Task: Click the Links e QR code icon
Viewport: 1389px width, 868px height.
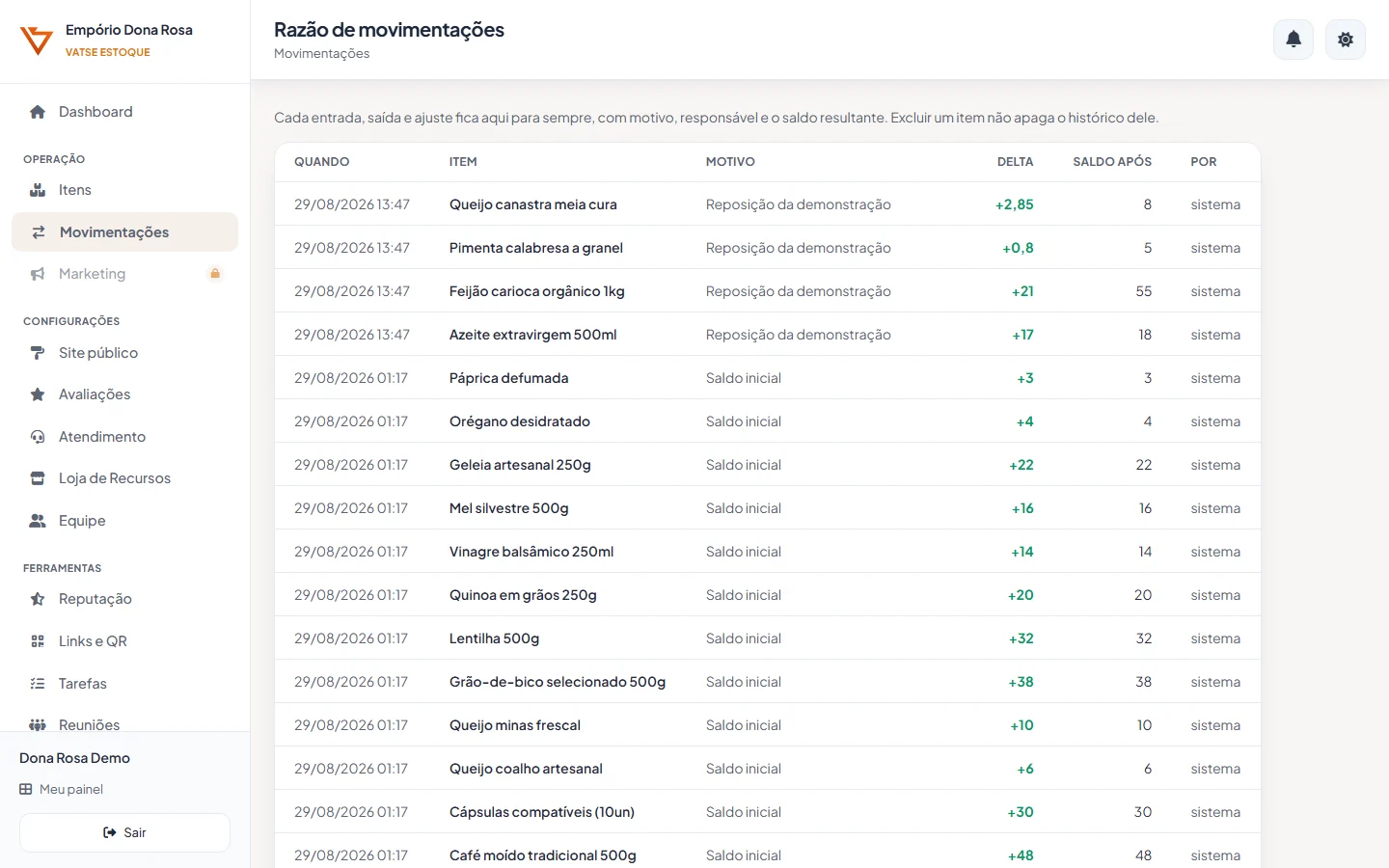Action: pyautogui.click(x=38, y=641)
